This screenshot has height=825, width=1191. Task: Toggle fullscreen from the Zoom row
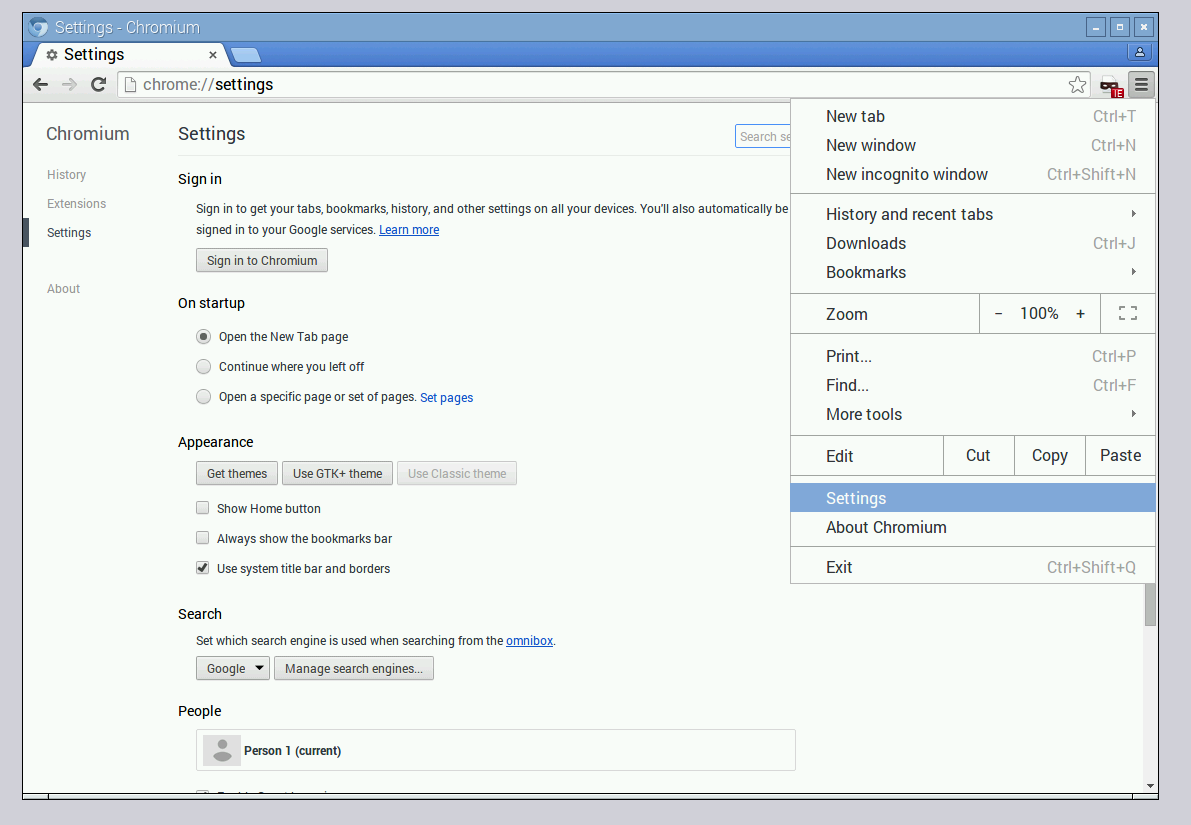tap(1128, 314)
